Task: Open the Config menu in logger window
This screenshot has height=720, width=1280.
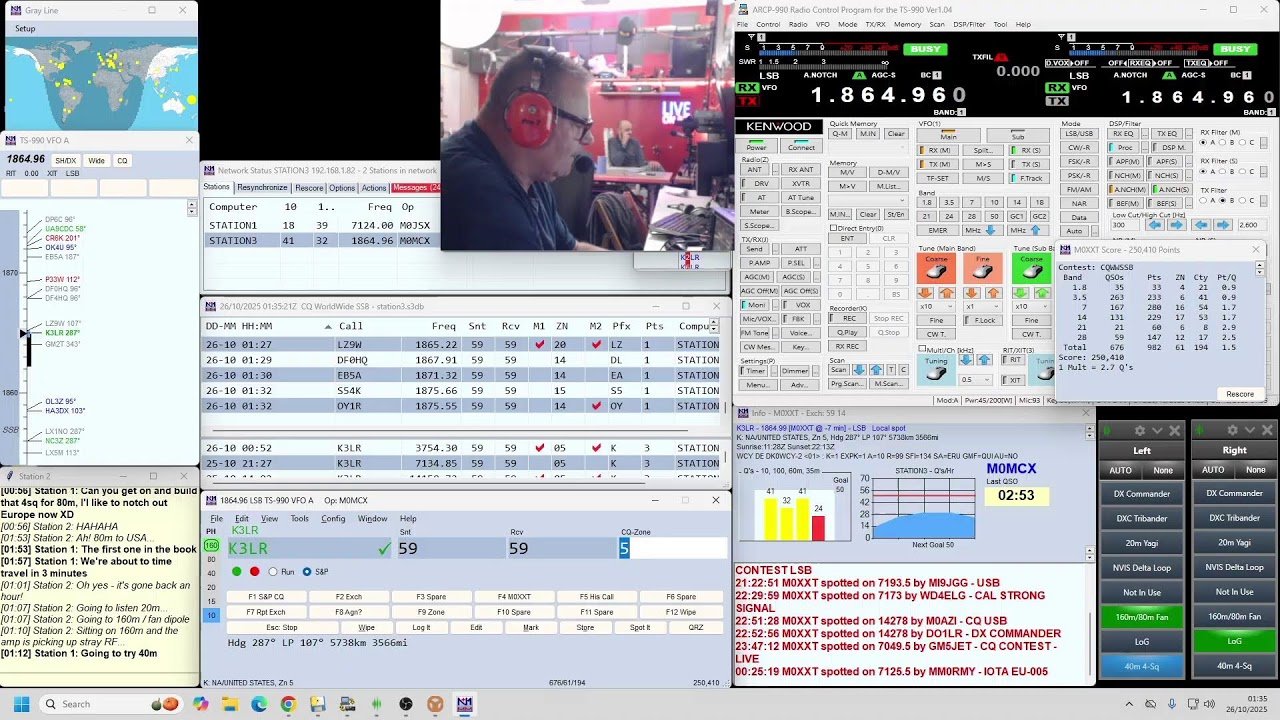Action: (332, 519)
